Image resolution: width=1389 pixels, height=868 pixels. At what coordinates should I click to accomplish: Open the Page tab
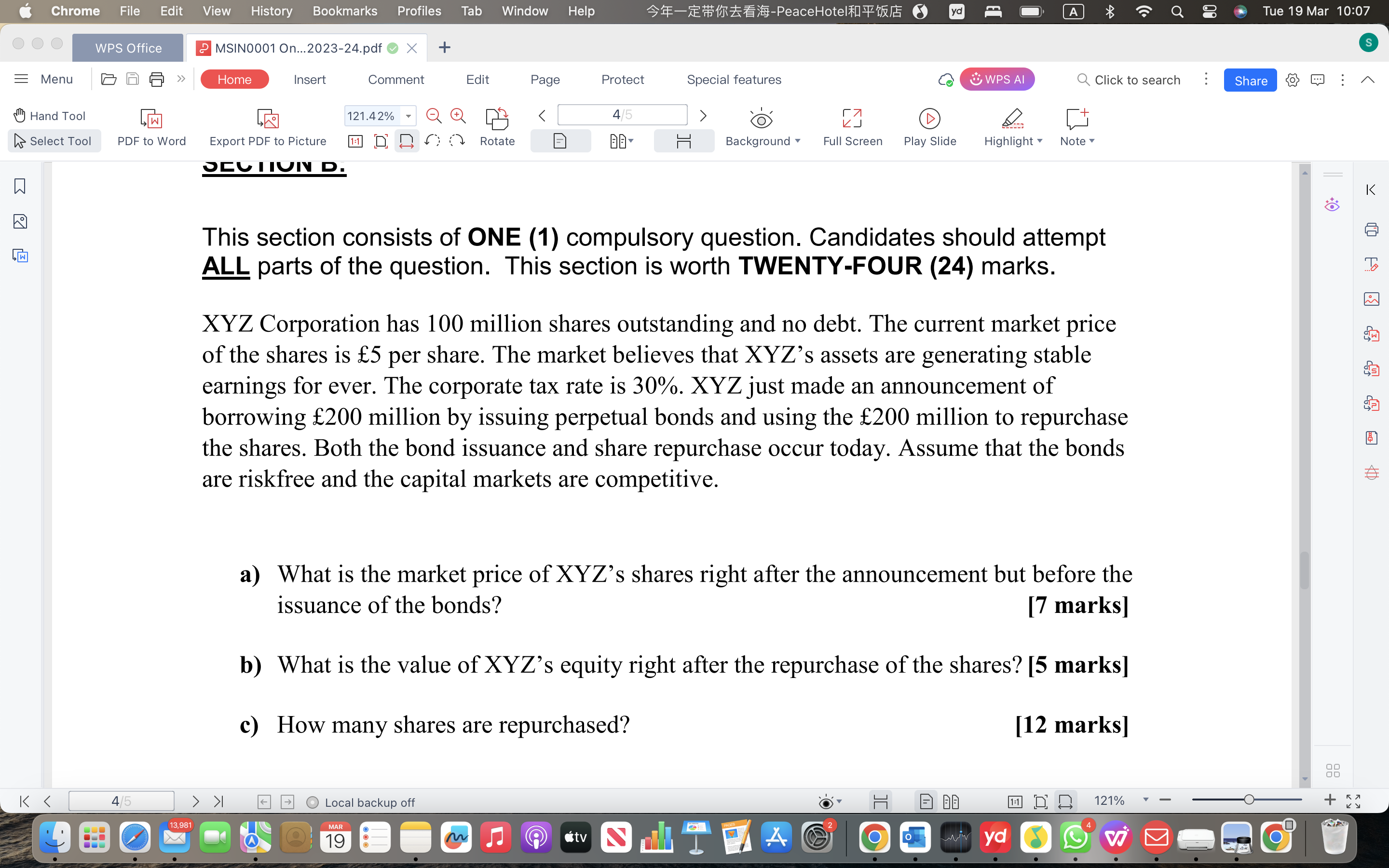[x=545, y=79]
